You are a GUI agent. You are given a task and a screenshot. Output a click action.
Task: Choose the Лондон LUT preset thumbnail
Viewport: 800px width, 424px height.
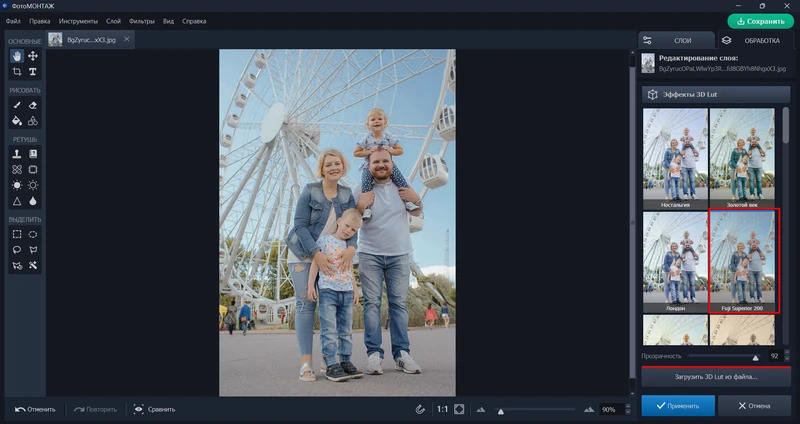pos(675,262)
